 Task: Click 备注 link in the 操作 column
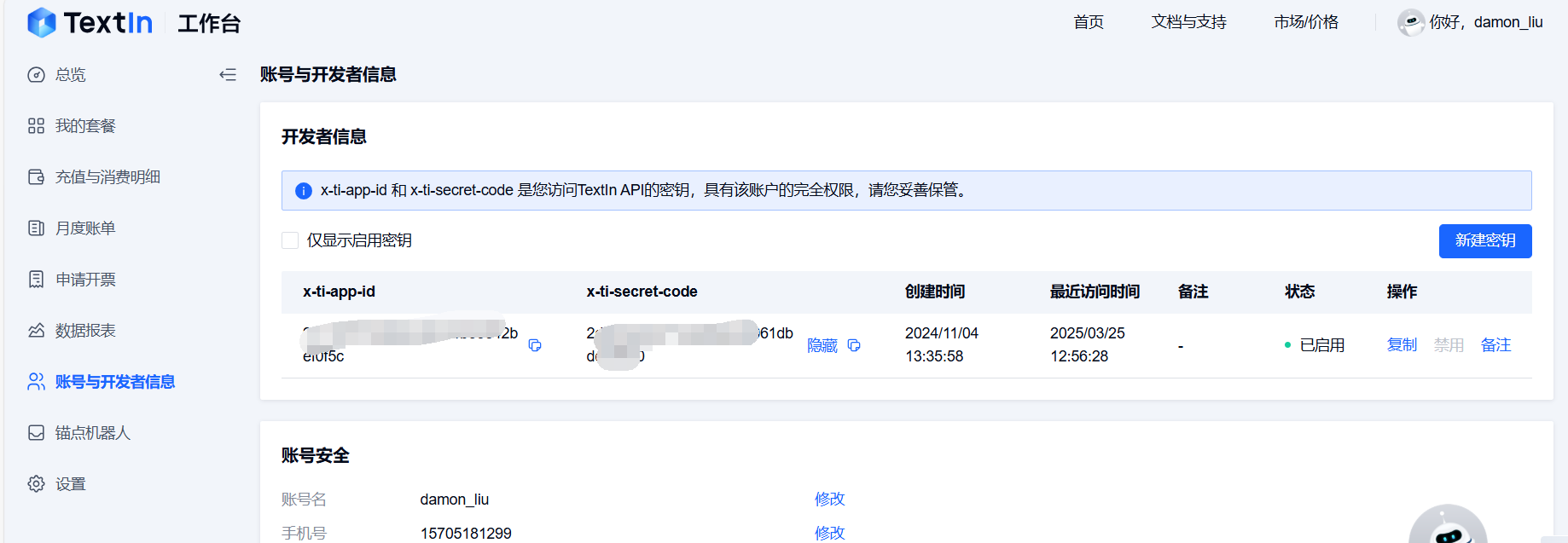1495,345
